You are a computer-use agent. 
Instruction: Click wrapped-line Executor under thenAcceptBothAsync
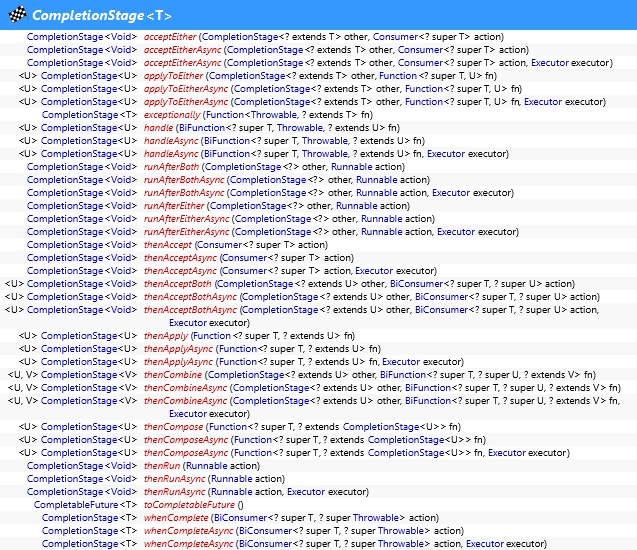coord(188,323)
